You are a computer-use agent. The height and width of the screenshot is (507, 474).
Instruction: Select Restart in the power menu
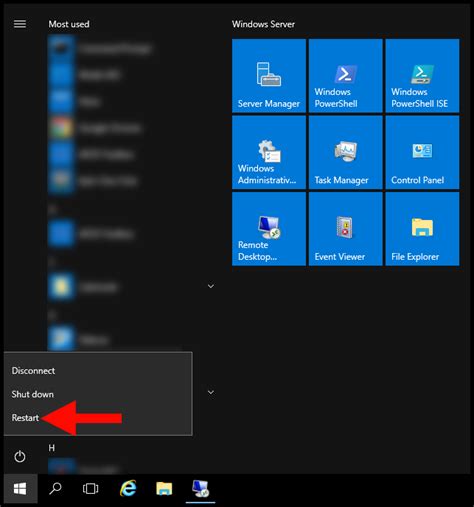25,418
